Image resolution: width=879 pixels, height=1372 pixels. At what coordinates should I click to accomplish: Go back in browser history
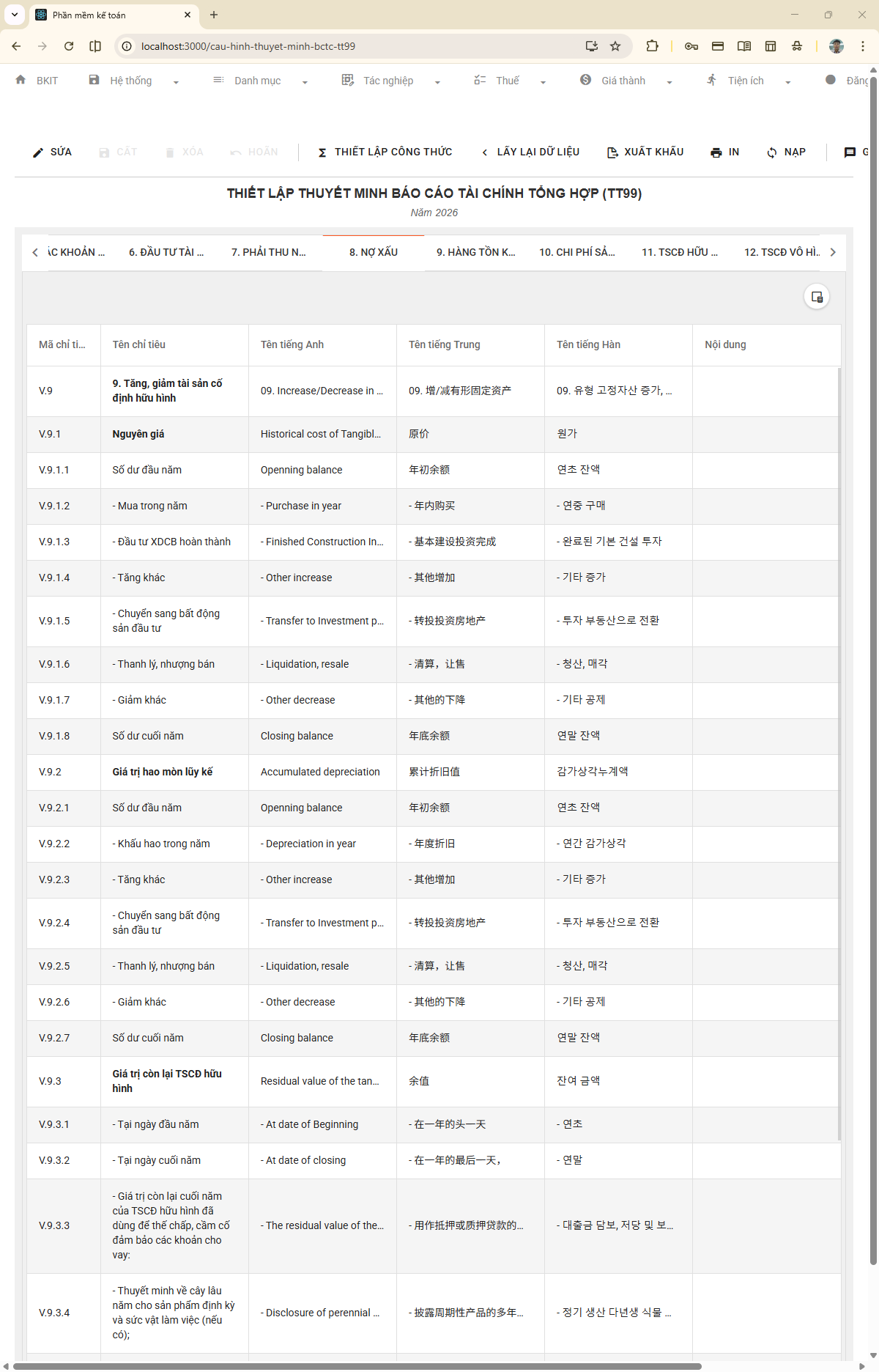[x=16, y=46]
